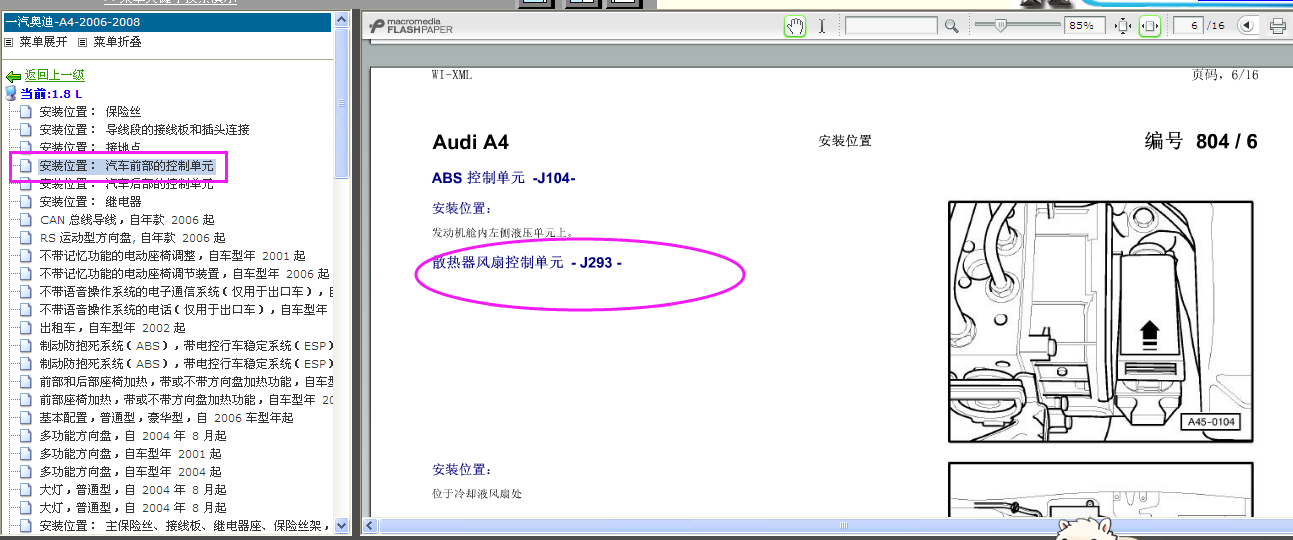Click the icon beside 当前:1.8 L
The image size is (1293, 540).
point(11,93)
